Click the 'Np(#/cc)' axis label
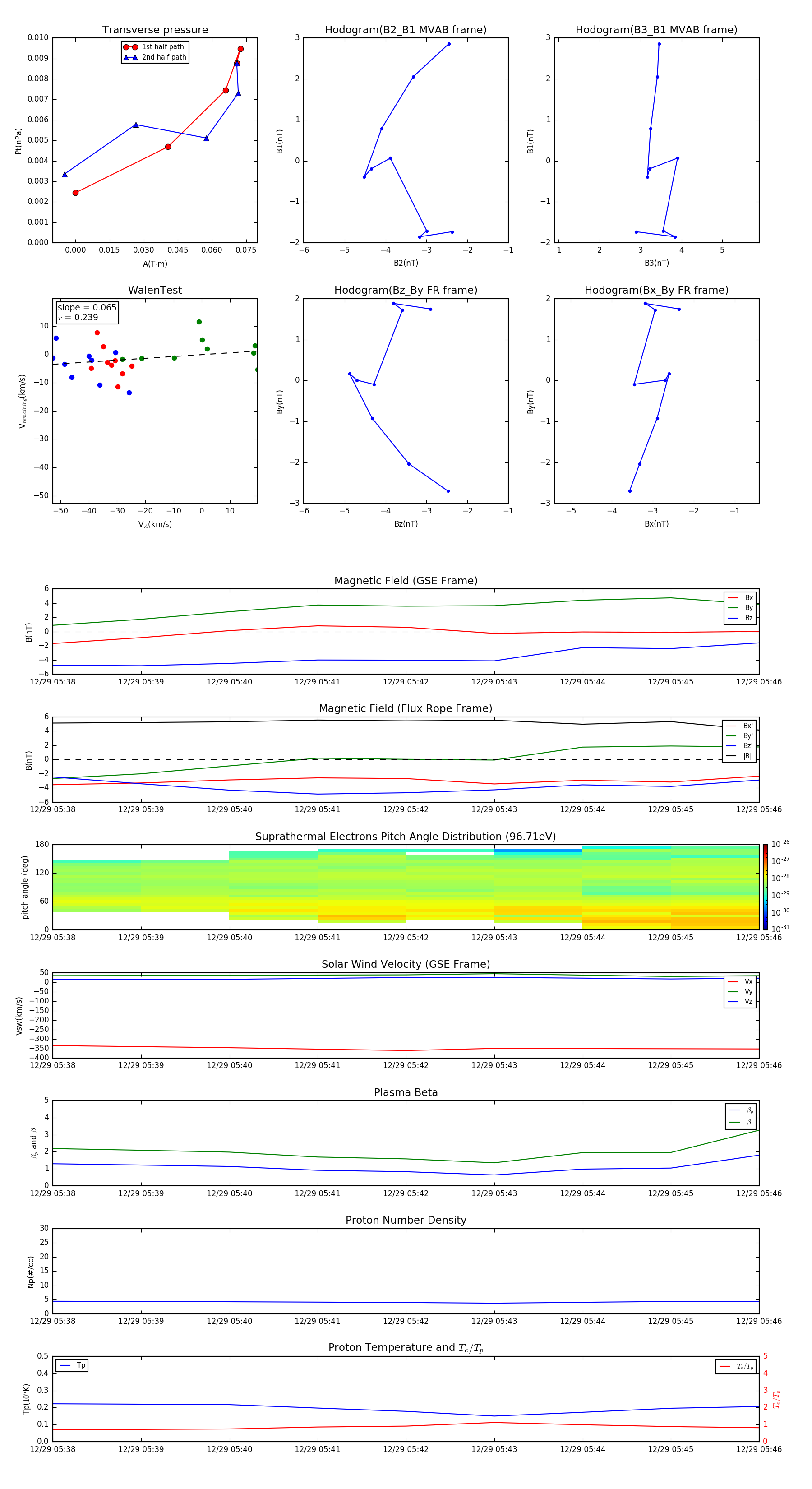The image size is (812, 1489). pos(31,1271)
